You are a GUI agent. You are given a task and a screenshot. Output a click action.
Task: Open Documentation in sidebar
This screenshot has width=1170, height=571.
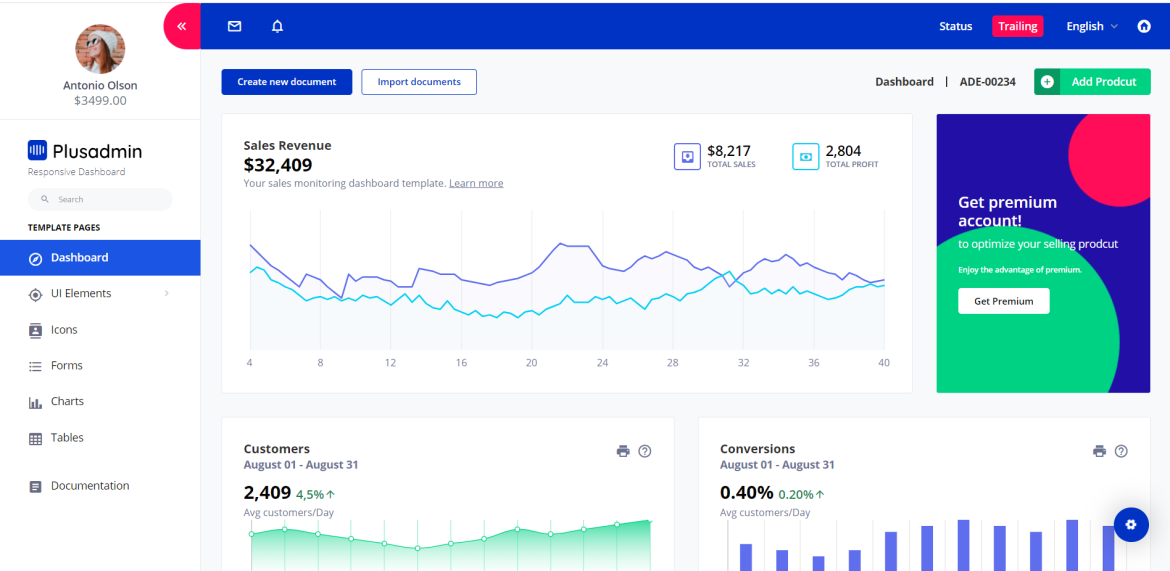coord(100,486)
